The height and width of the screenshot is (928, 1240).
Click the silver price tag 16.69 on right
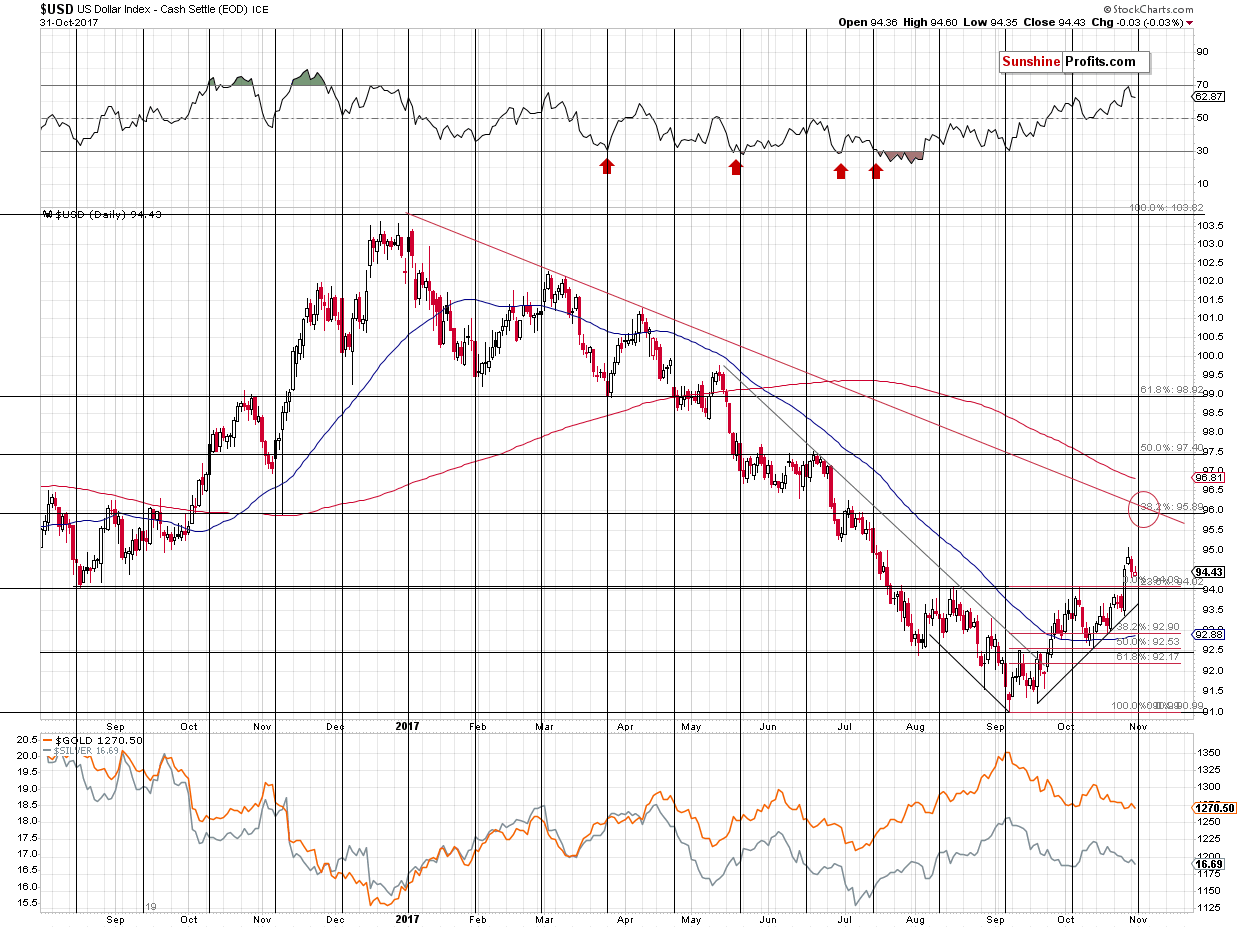tap(1209, 863)
